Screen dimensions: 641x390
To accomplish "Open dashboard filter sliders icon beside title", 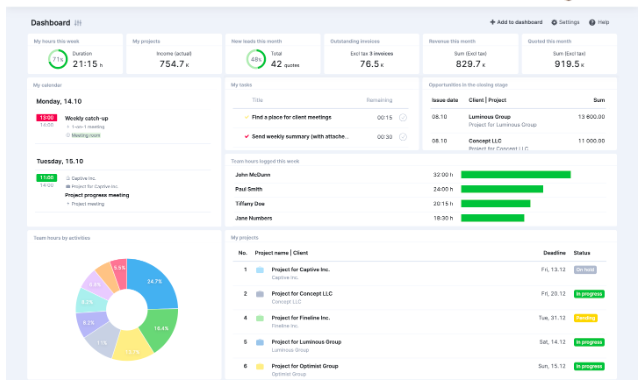I will 78,23.
